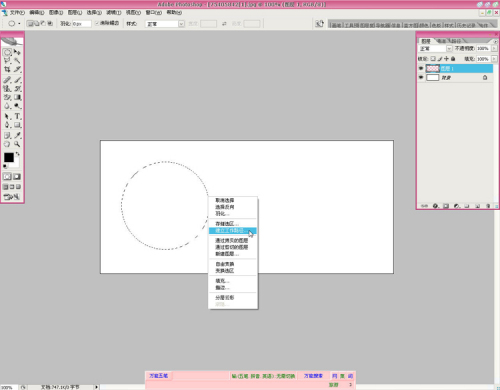Viewport: 500px width, 390px height.
Task: Open the marquee tool preset picker arrow
Action: [x=19, y=23]
